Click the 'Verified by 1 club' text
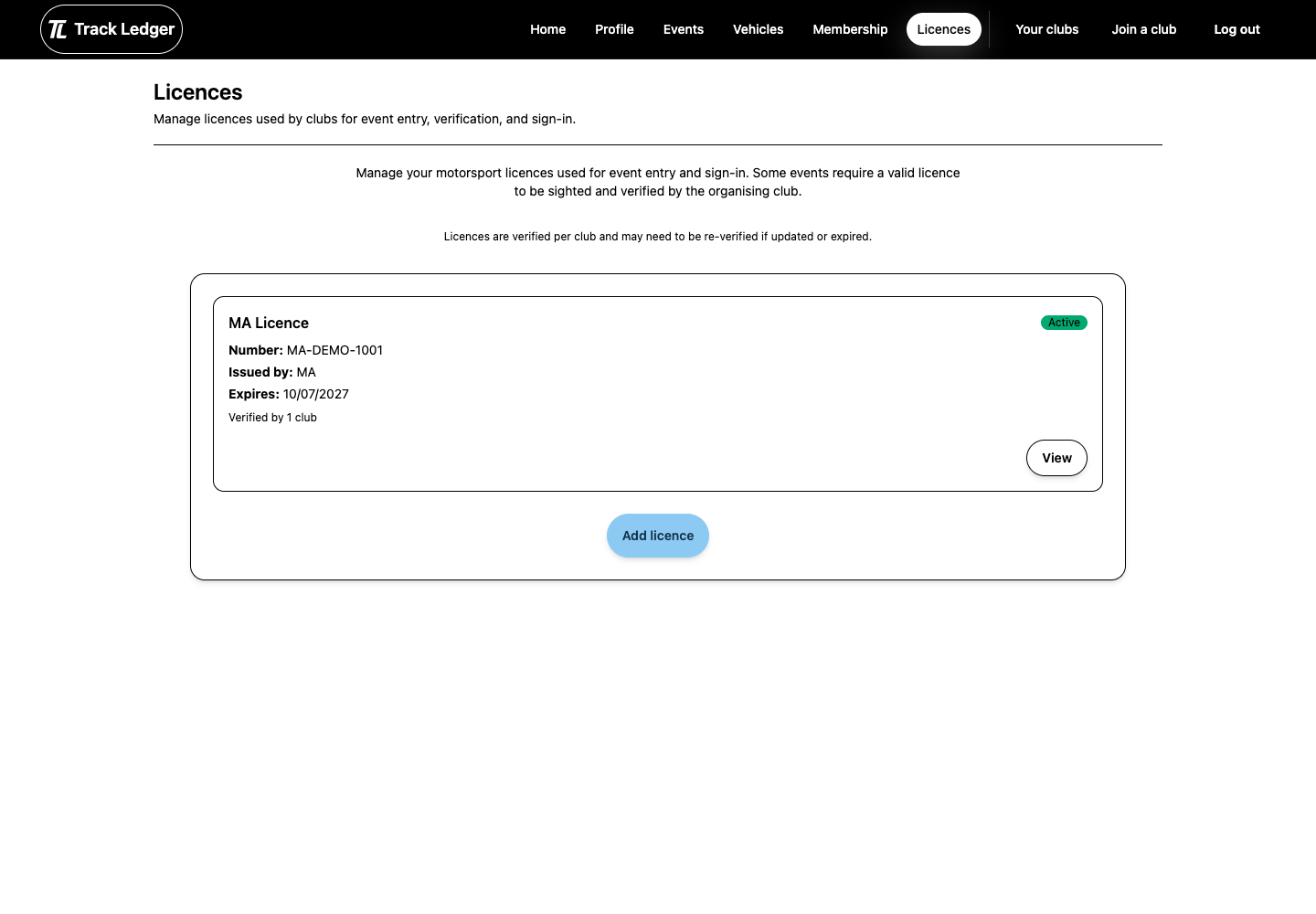The image size is (1316, 914). pyautogui.click(x=272, y=418)
